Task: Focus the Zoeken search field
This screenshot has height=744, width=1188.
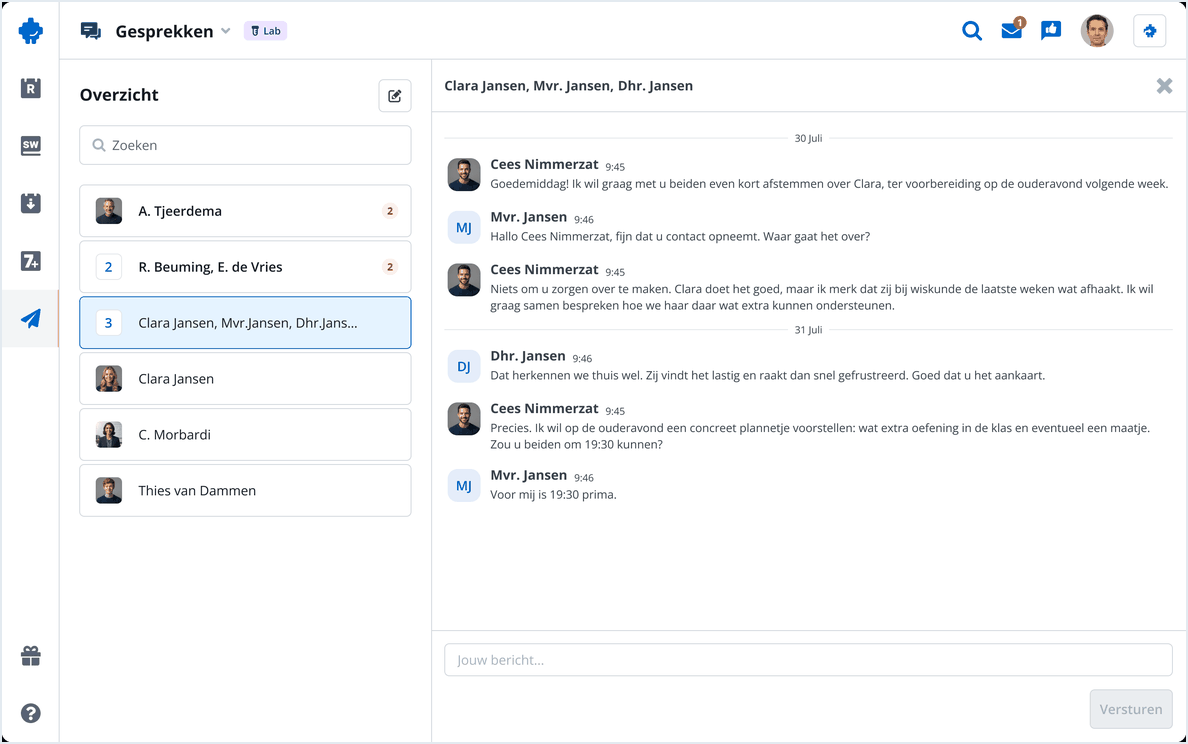Action: pyautogui.click(x=245, y=145)
